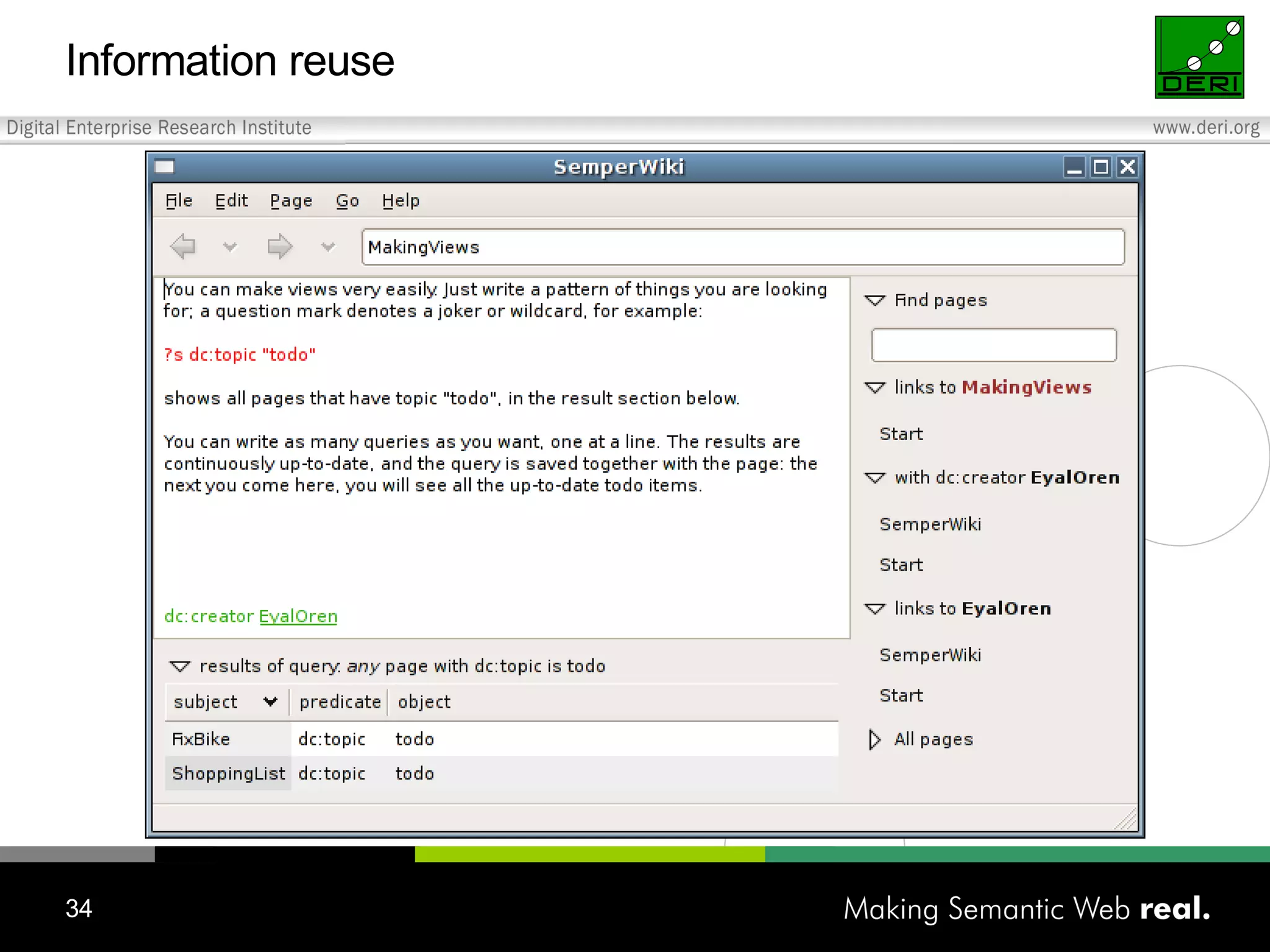Click the Forward navigation arrow
The height and width of the screenshot is (952, 1270).
click(280, 247)
